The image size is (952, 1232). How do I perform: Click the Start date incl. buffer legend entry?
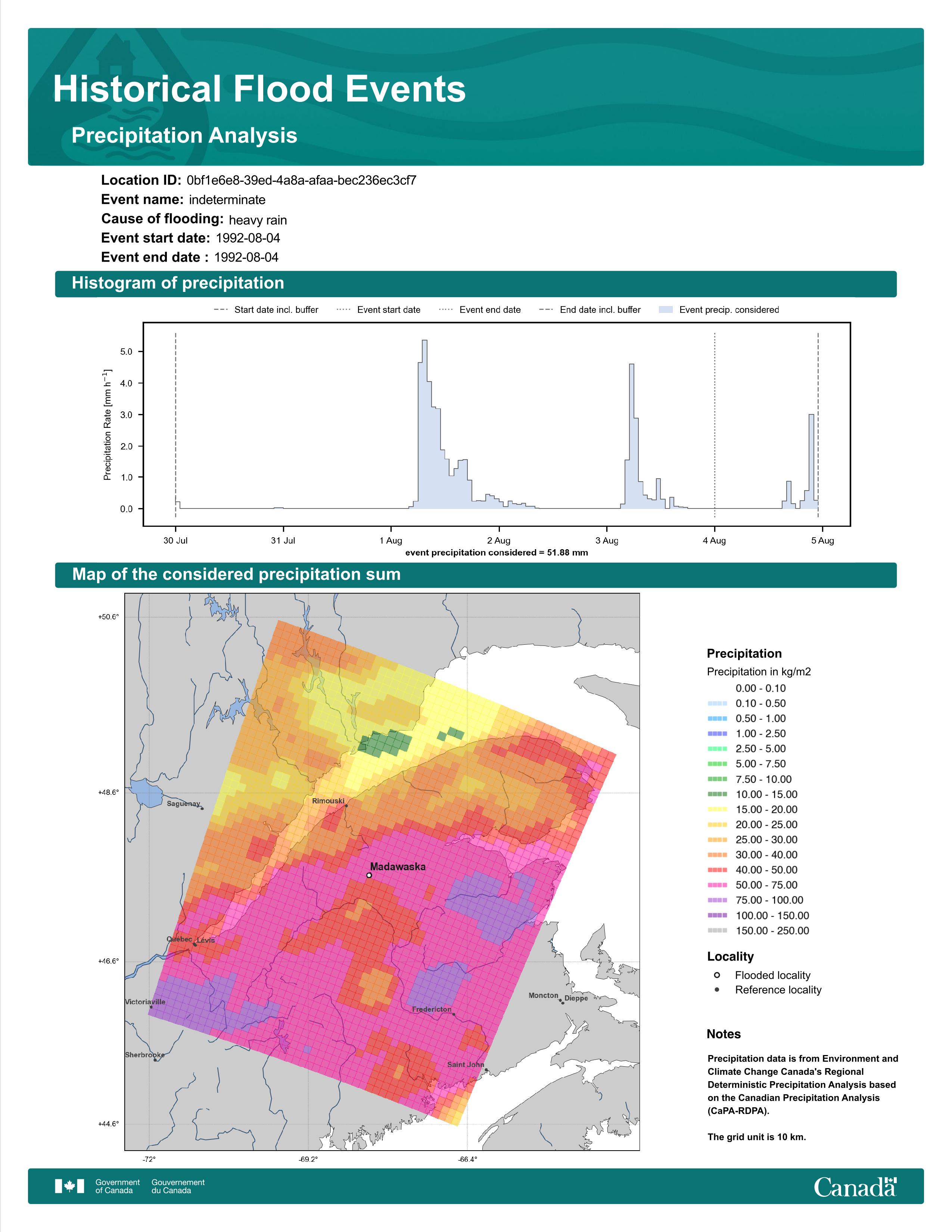click(x=266, y=310)
